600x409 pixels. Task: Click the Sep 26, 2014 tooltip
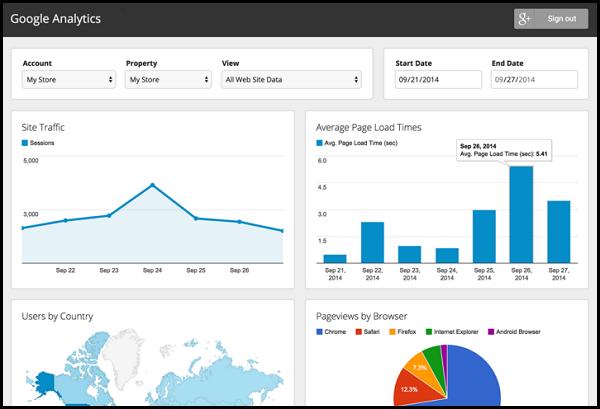[504, 150]
